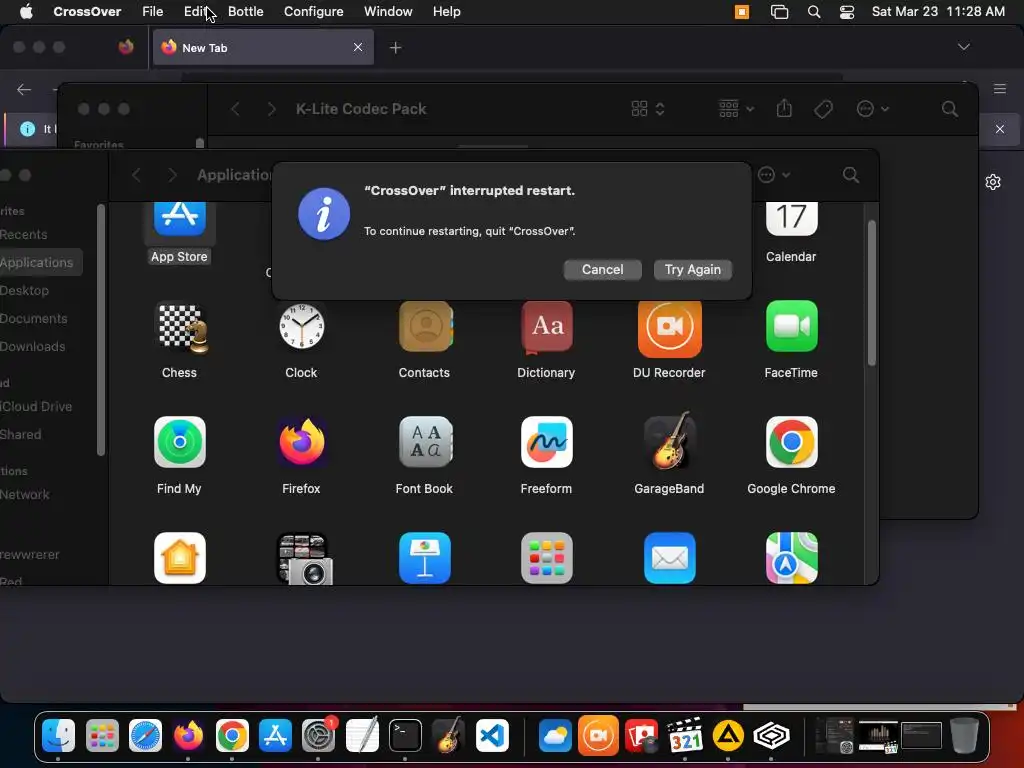Click the Tags icon in K-Lite window
Screen dimensions: 1024x768
click(824, 109)
